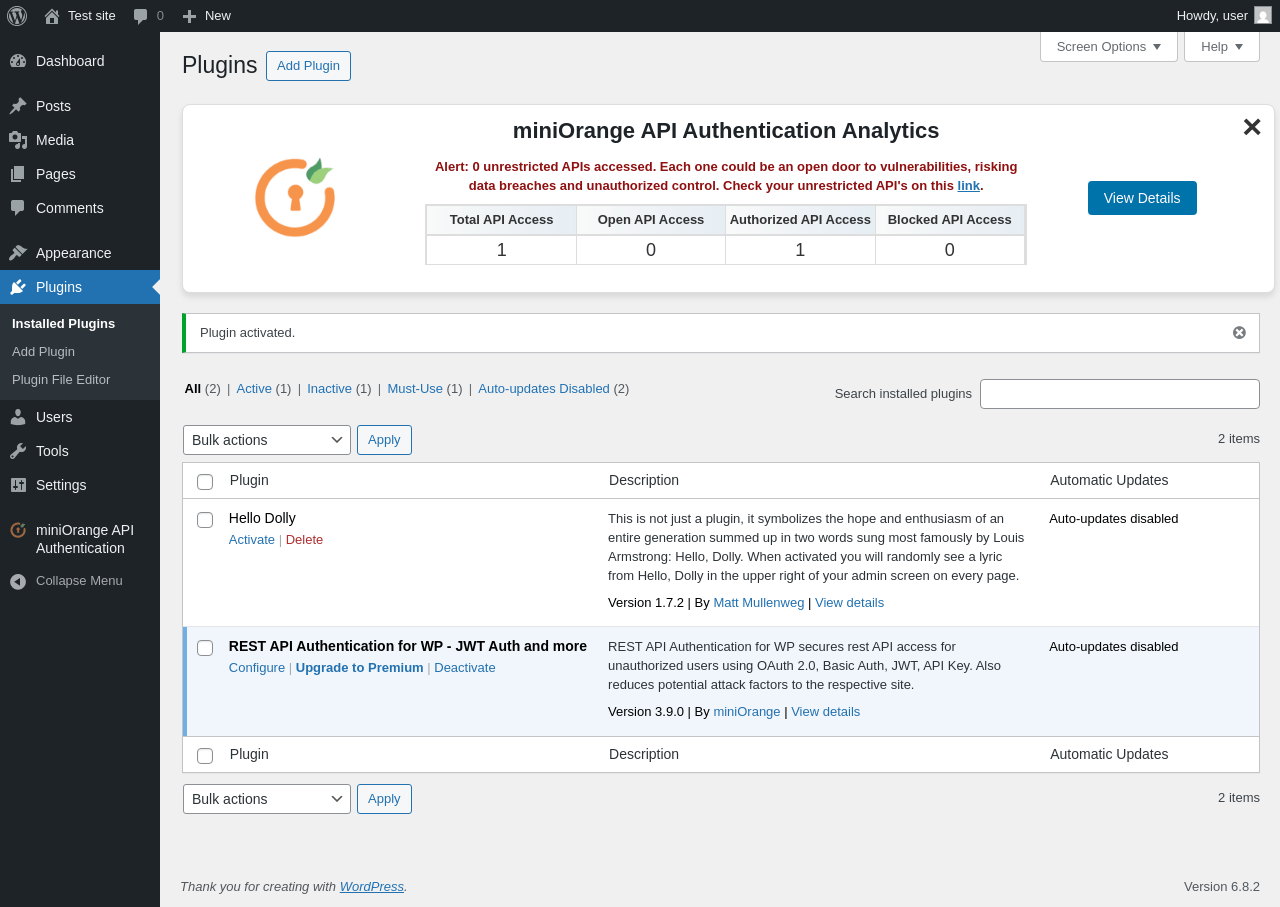The width and height of the screenshot is (1280, 907).
Task: Click the plus icon next to New
Action: [x=189, y=16]
